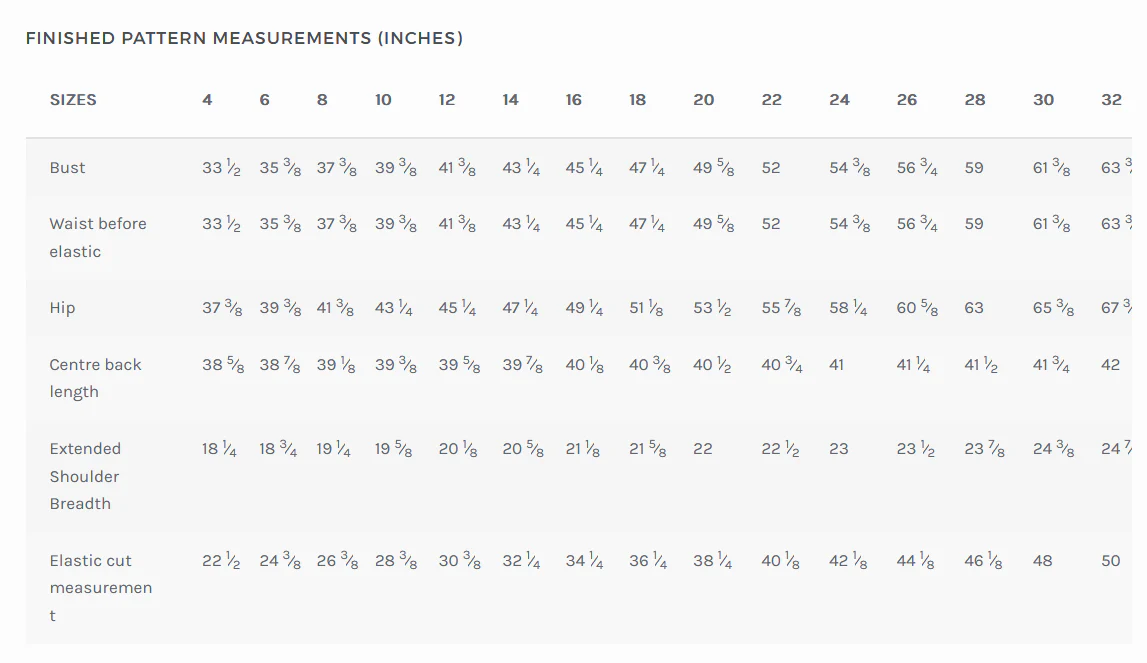Select the size 30 column header
This screenshot has height=663, width=1147.
click(1043, 100)
